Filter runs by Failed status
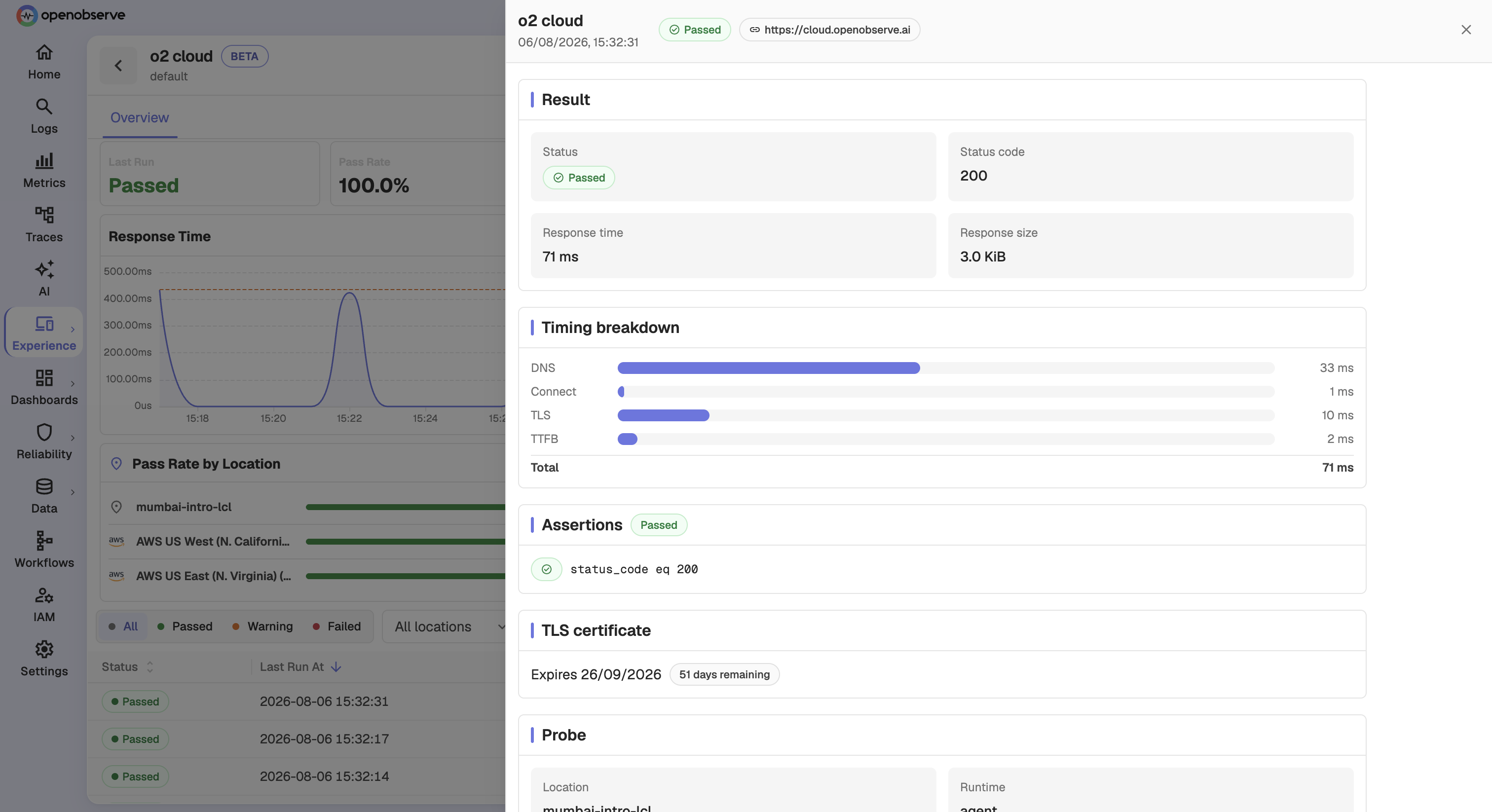The image size is (1492, 812). (x=336, y=627)
